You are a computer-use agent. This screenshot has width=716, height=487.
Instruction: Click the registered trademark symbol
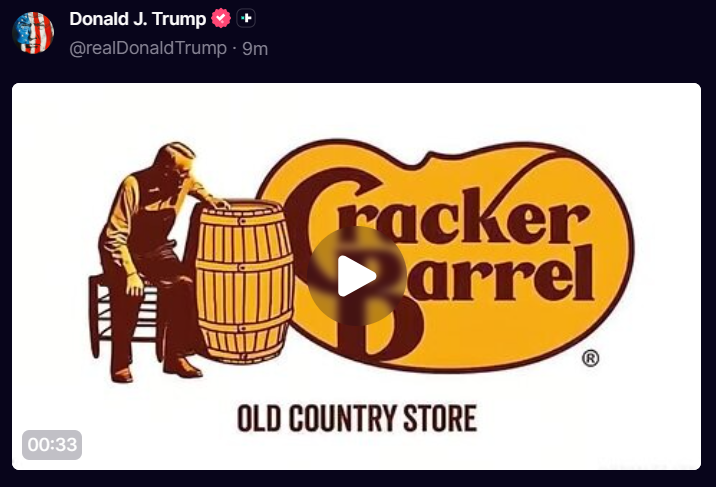click(x=590, y=358)
